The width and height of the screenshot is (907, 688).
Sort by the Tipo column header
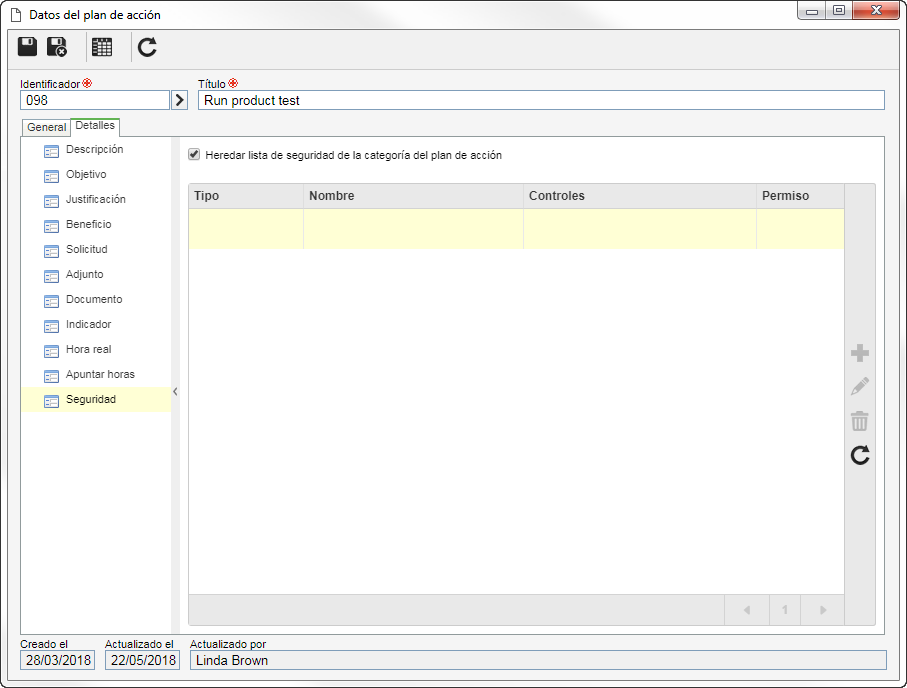point(246,196)
